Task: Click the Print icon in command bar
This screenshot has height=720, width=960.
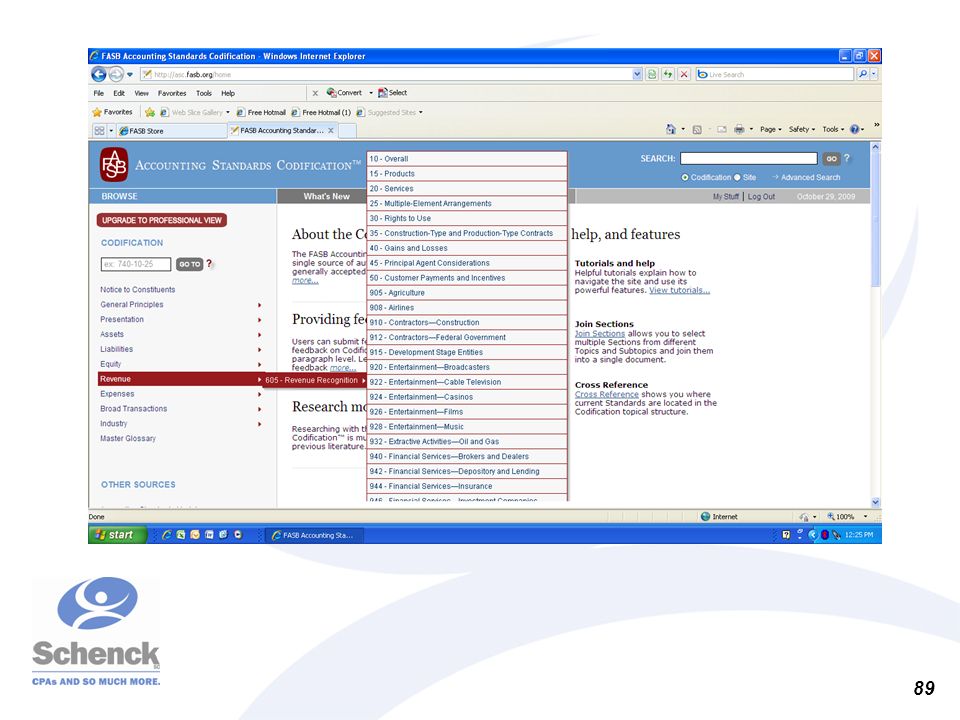Action: (739, 129)
